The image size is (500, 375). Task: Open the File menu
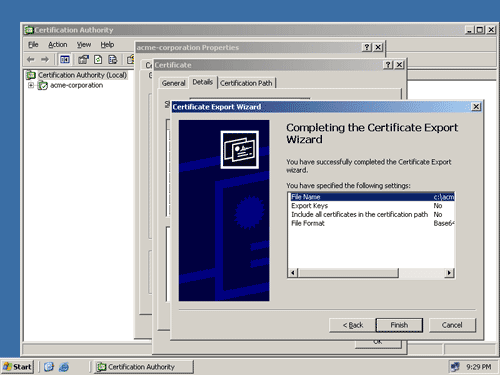click(x=33, y=45)
